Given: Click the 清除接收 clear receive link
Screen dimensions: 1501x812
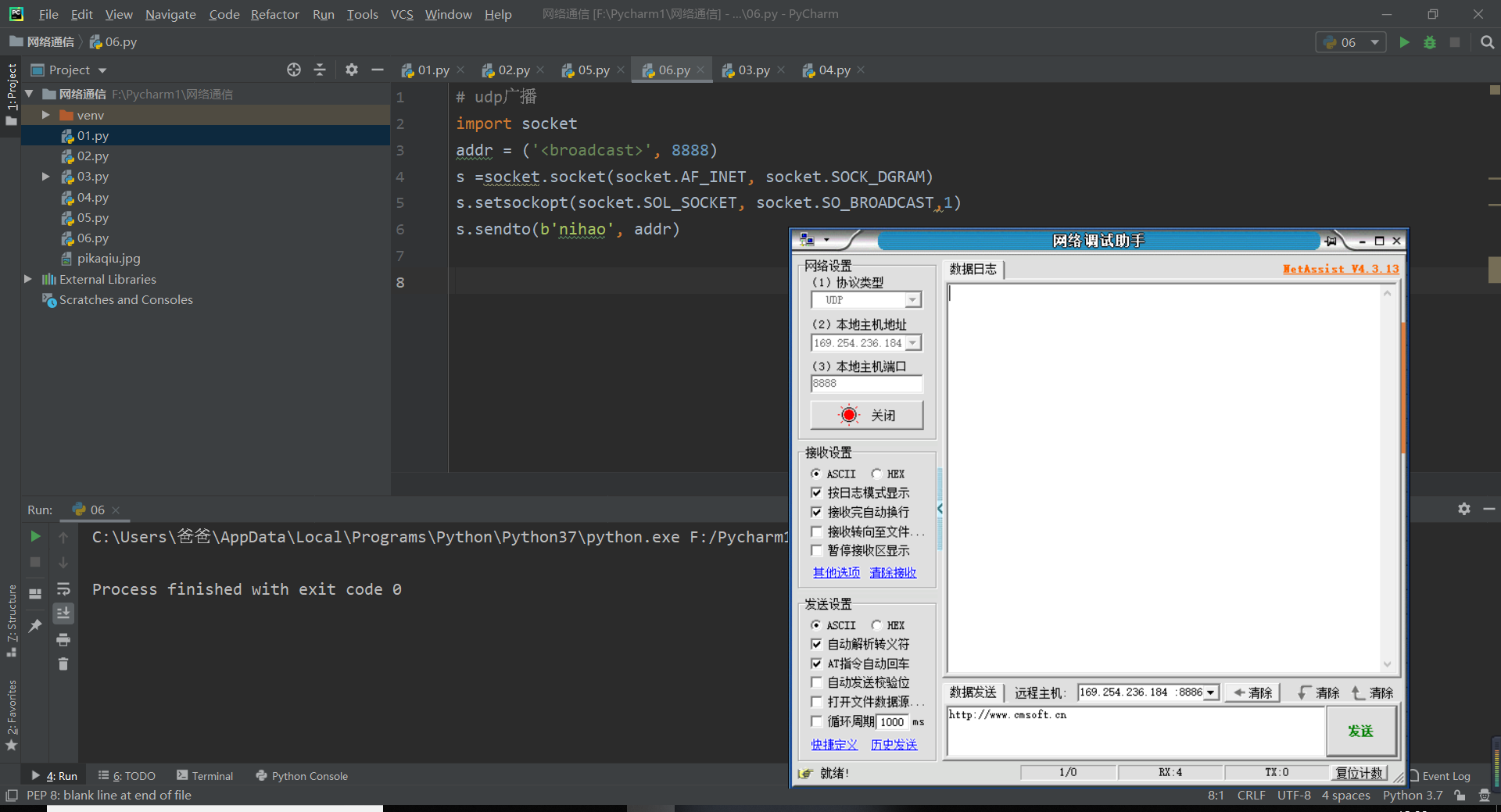Looking at the screenshot, I should (893, 572).
